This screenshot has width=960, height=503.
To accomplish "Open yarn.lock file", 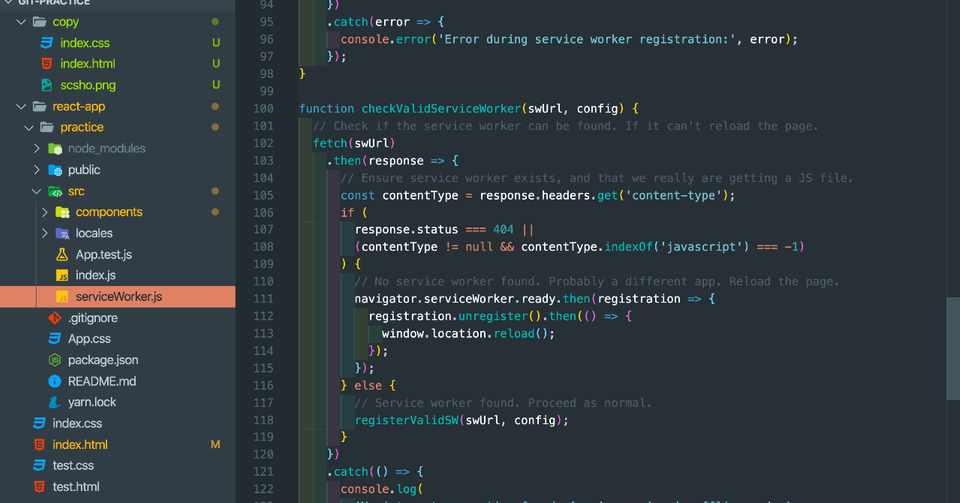I will click(92, 403).
